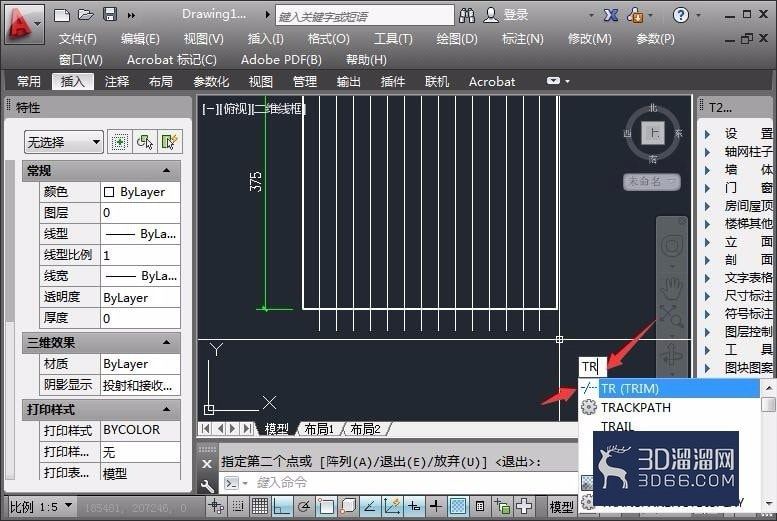
Task: Open the 未命名 UCS dropdown under ViewCube
Action: [651, 181]
